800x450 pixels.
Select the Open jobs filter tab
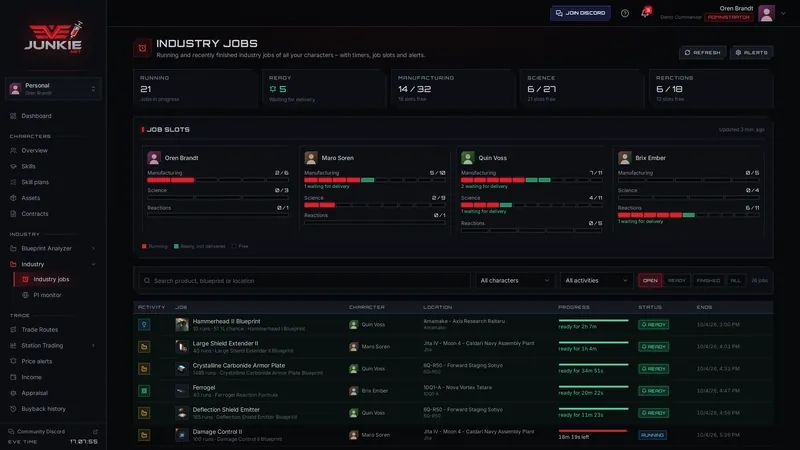(x=650, y=281)
